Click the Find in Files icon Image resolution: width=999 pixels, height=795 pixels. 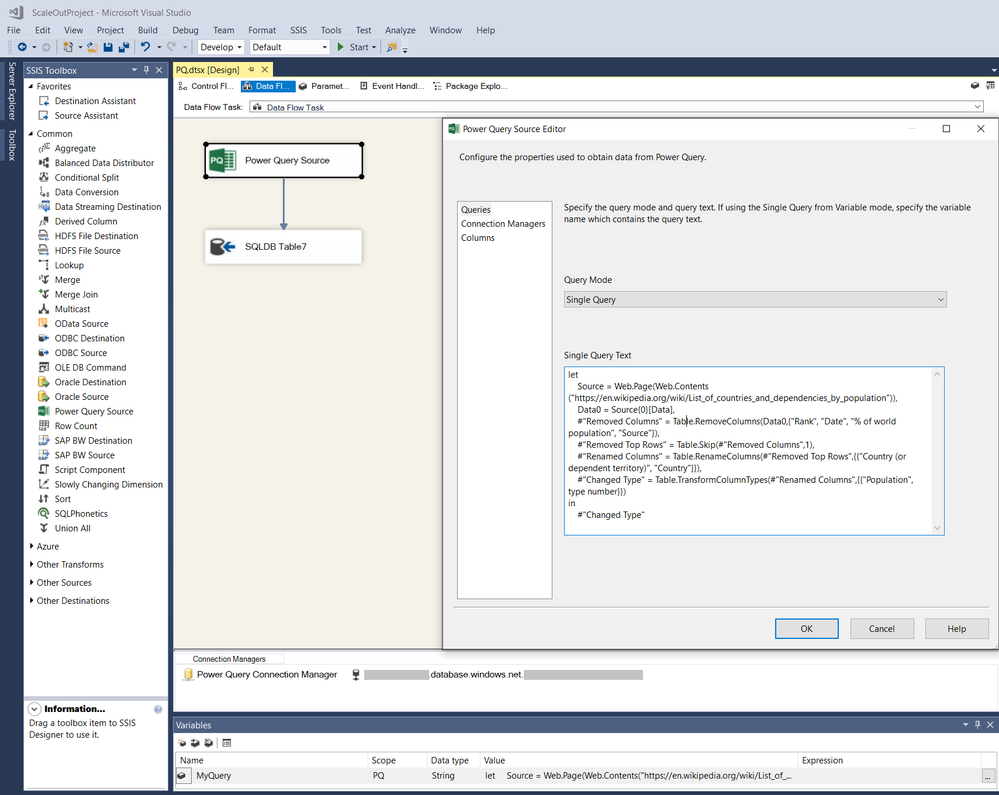point(392,47)
